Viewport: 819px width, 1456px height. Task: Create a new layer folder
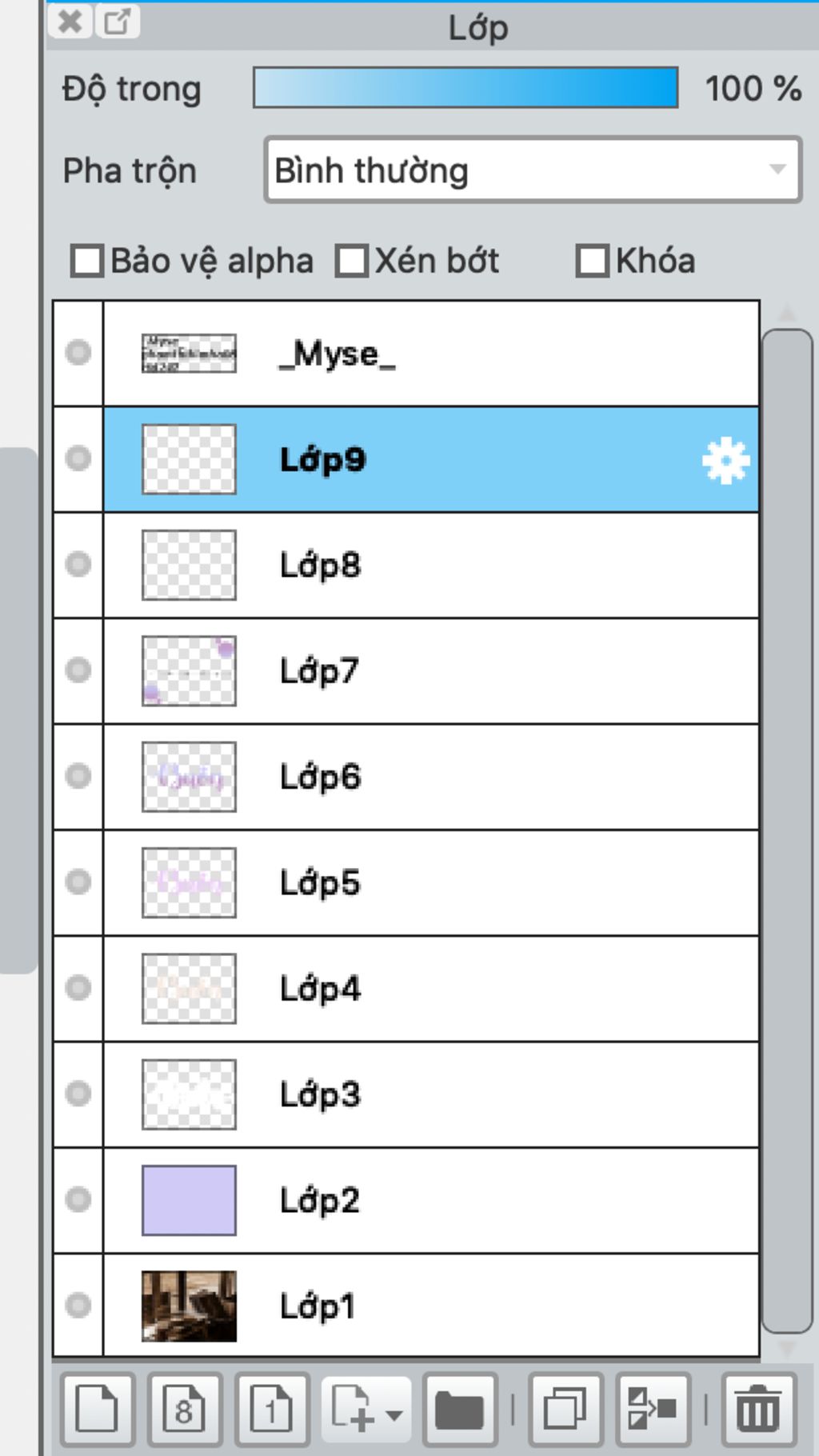pyautogui.click(x=459, y=1409)
